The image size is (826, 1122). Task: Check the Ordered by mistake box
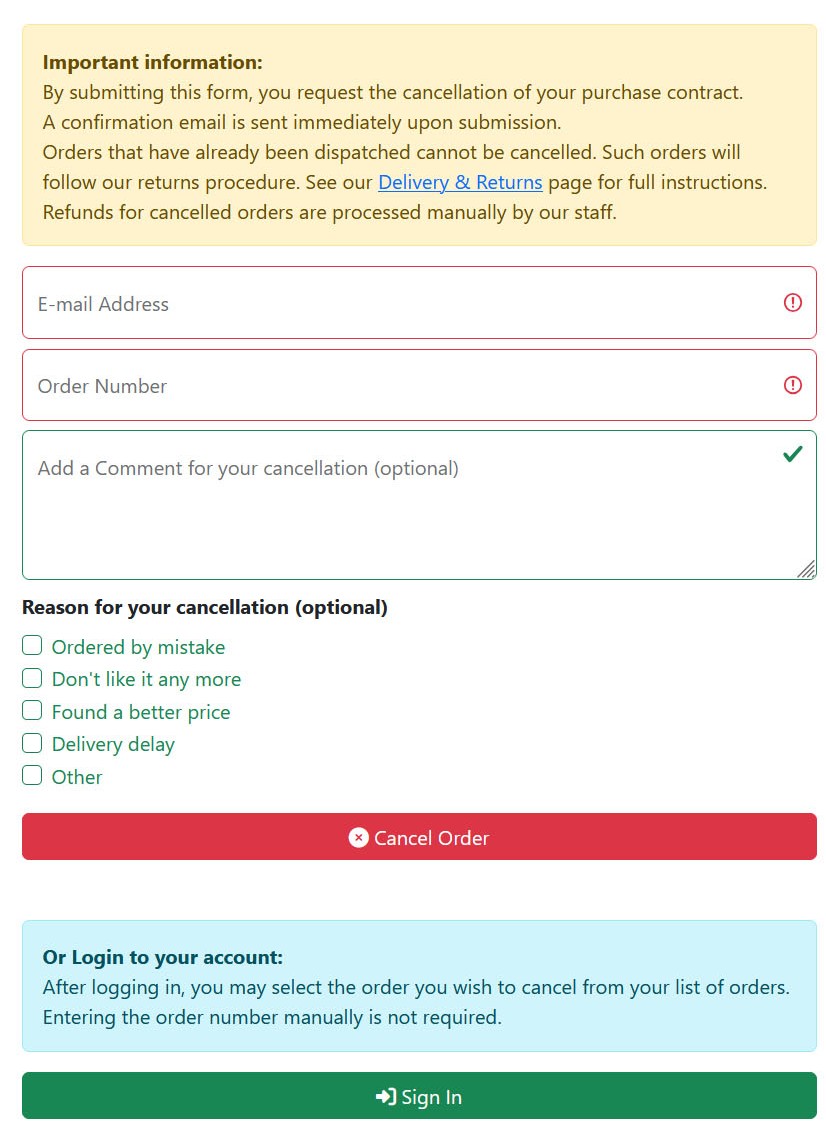point(32,645)
